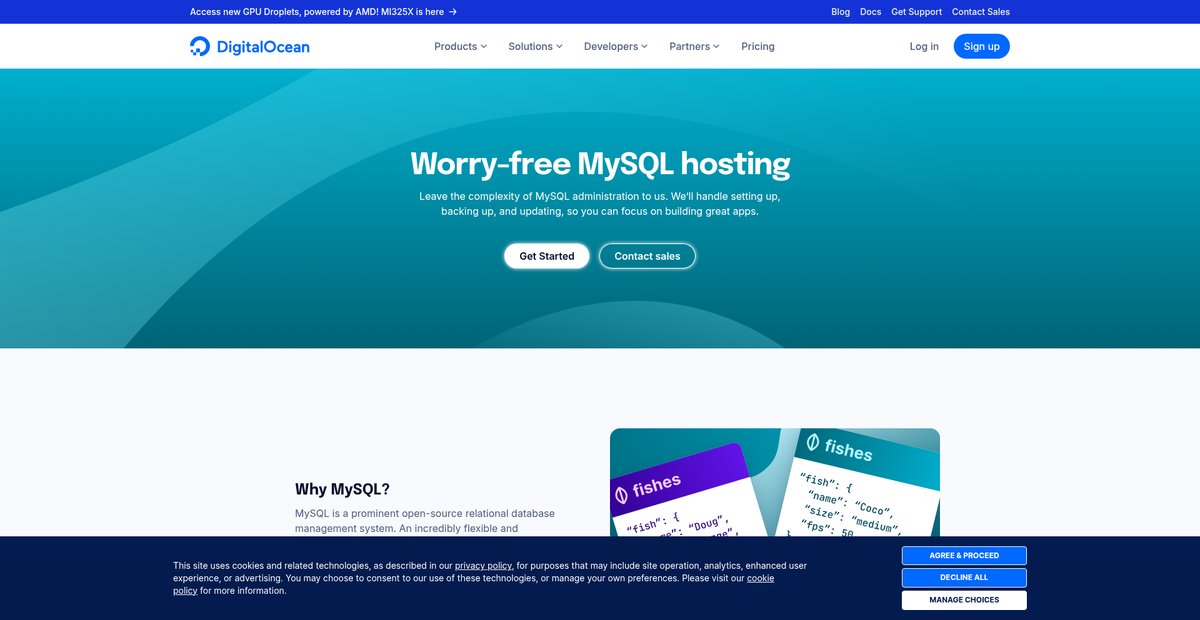
Task: Expand the Partners menu
Action: (x=694, y=46)
